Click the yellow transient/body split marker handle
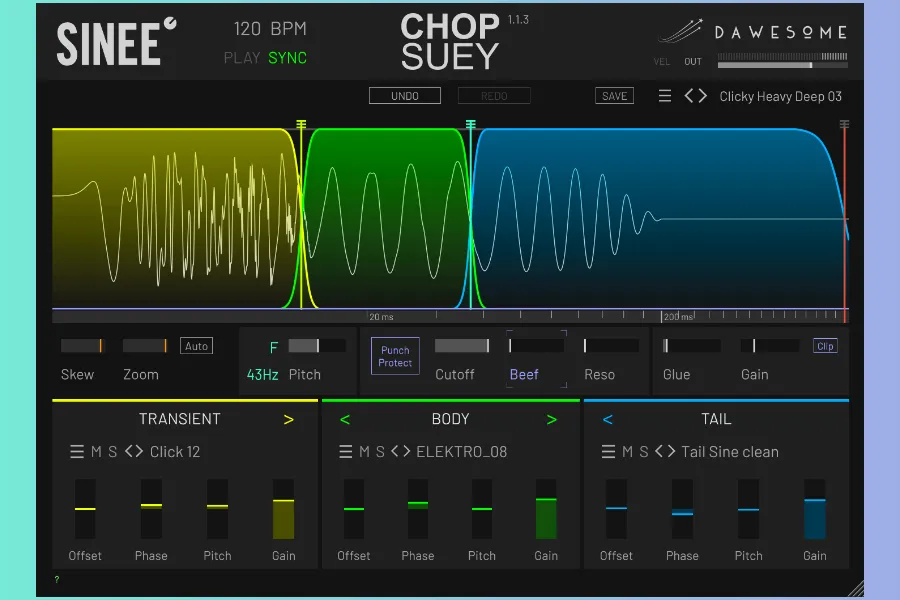The image size is (900, 600). point(301,124)
